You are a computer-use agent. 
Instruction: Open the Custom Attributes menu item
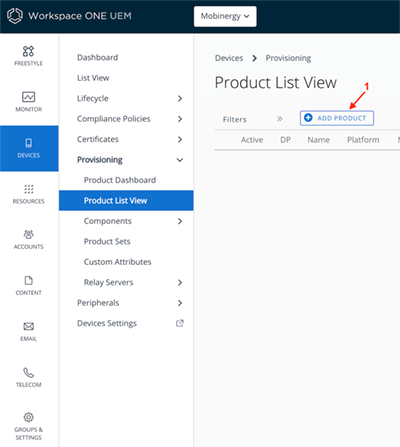click(x=117, y=262)
